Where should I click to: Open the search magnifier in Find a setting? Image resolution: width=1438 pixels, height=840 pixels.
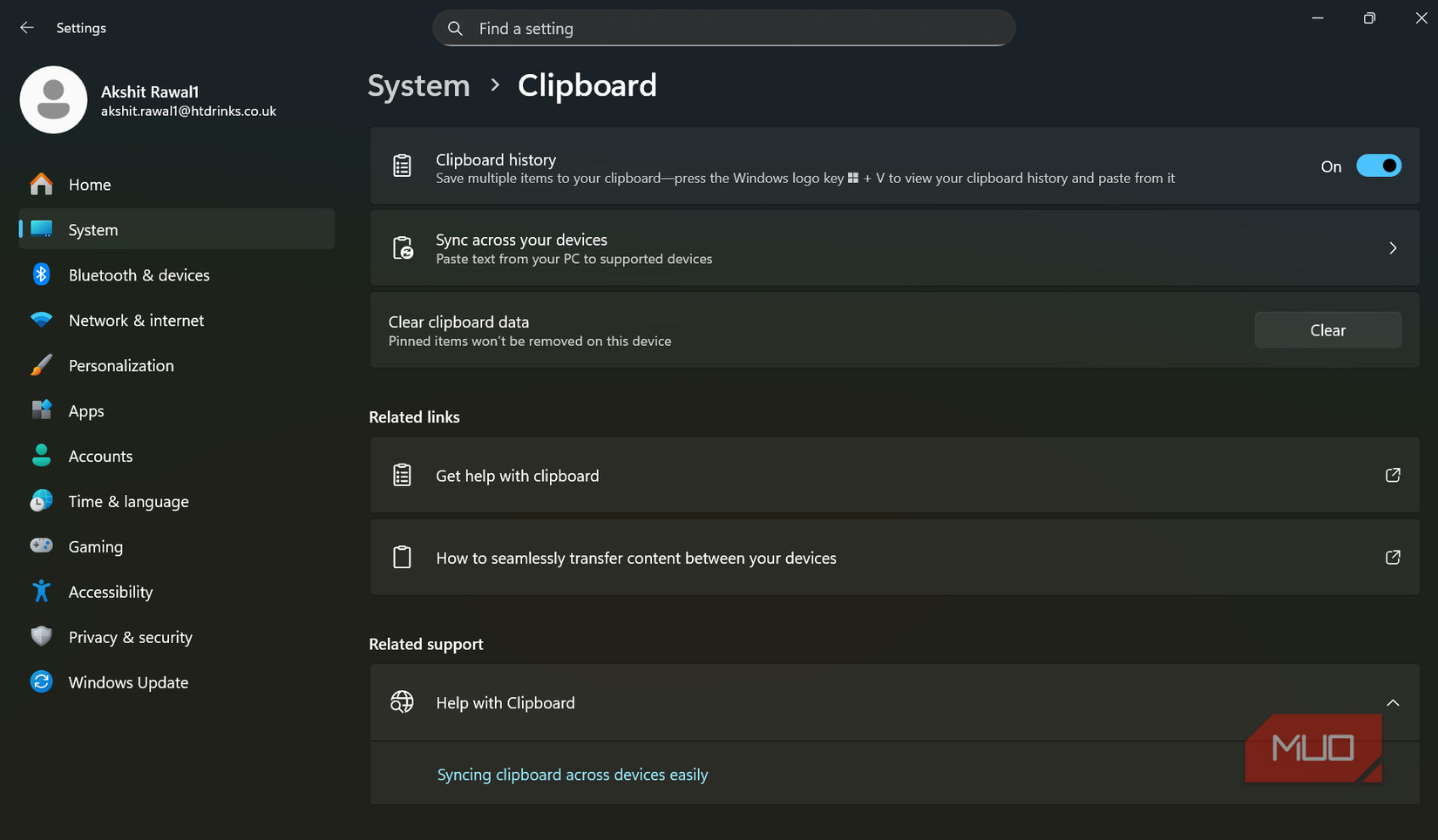pyautogui.click(x=455, y=28)
